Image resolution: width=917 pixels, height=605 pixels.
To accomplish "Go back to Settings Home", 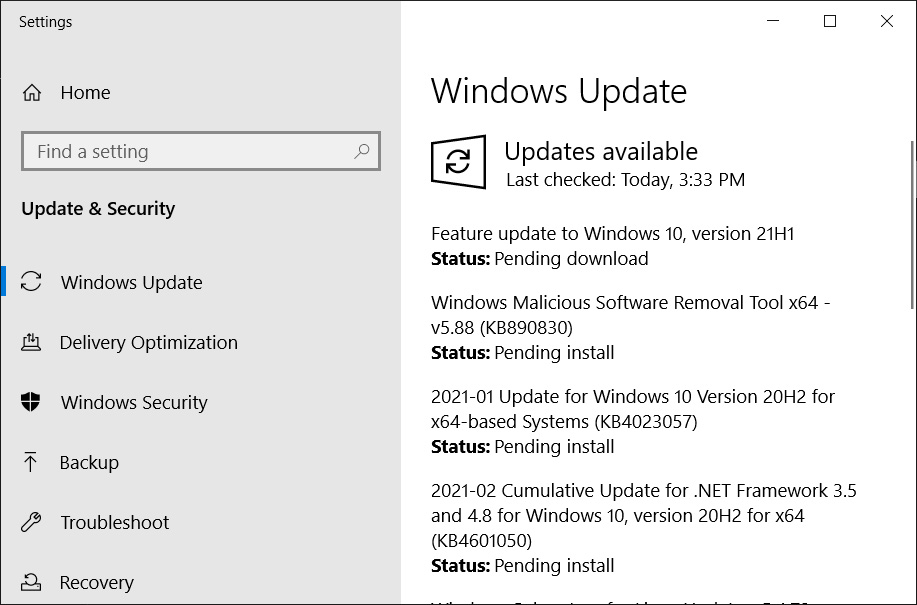I will (85, 93).
